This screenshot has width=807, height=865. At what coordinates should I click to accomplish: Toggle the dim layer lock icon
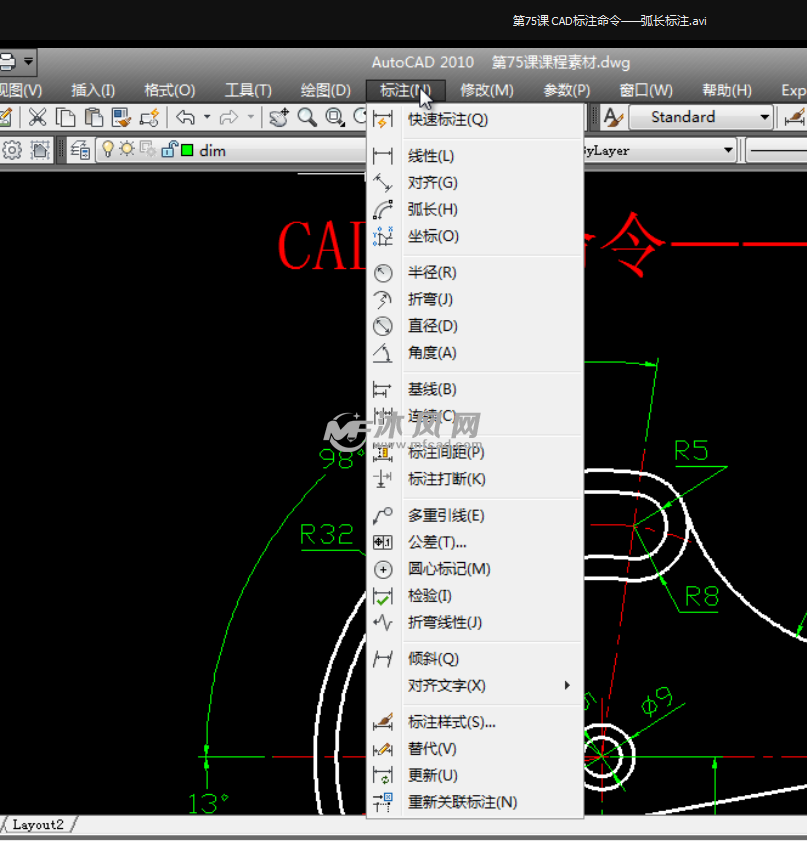point(169,150)
